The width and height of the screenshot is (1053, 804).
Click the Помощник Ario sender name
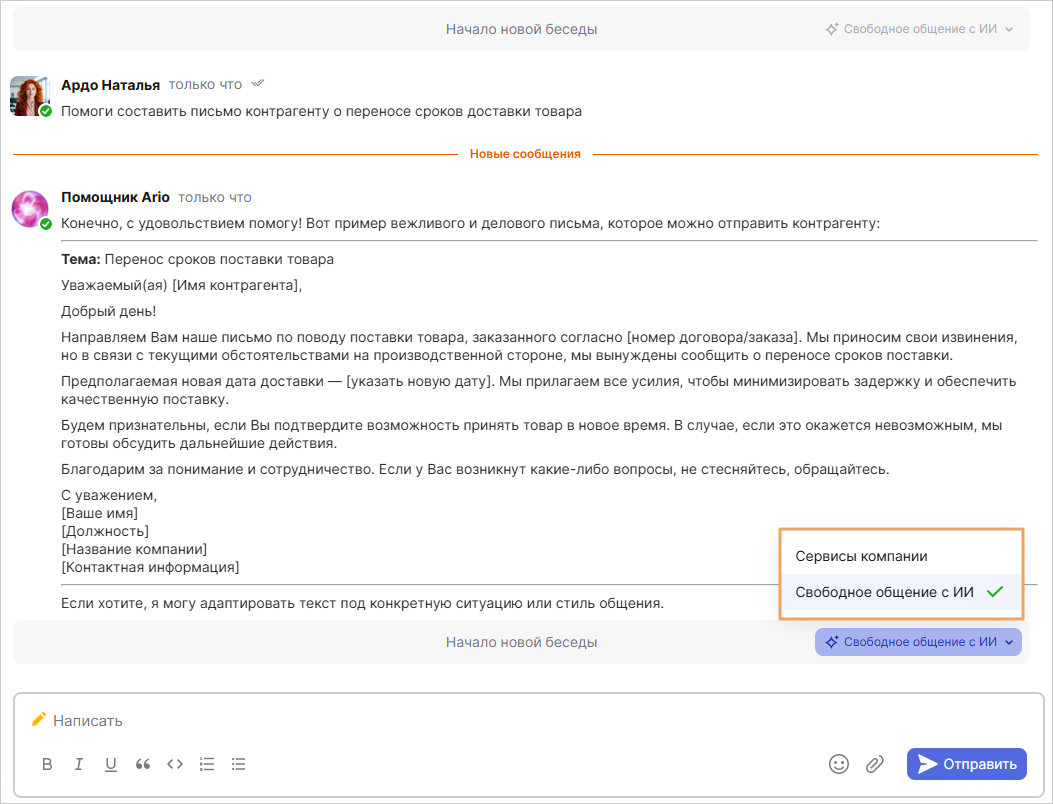click(115, 197)
